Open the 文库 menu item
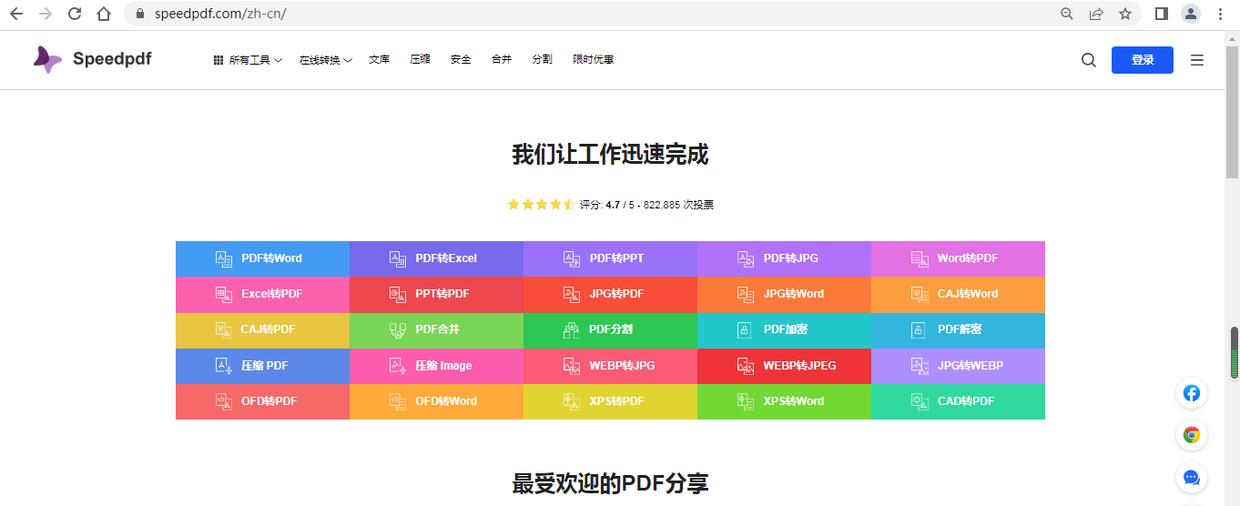1240x506 pixels. point(379,60)
